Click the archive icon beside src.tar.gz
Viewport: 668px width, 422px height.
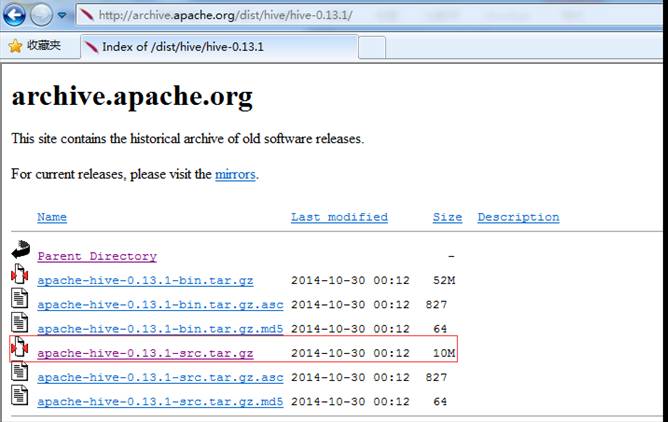20,347
